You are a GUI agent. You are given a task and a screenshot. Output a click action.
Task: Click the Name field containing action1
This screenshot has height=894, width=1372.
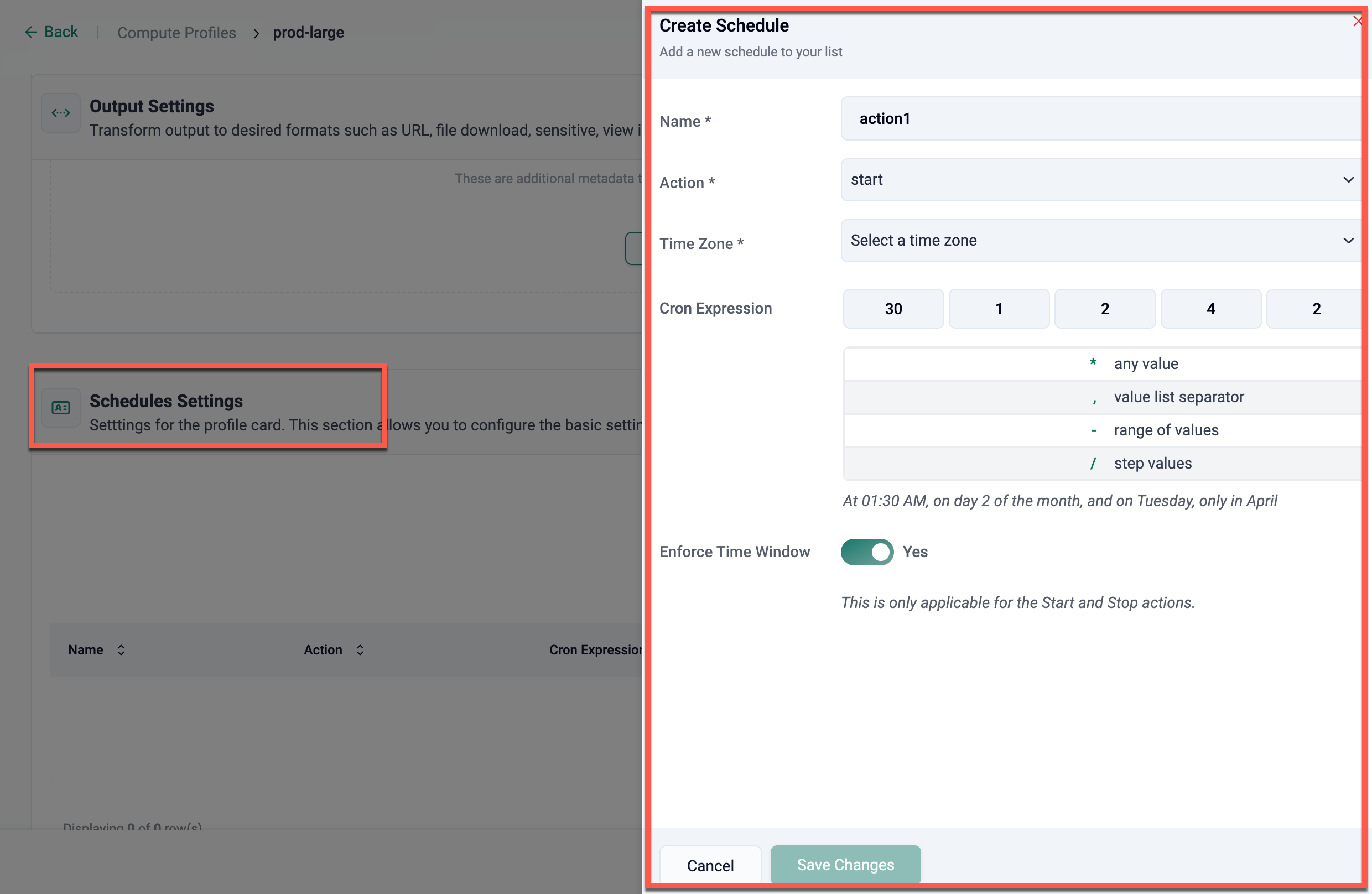[1095, 119]
